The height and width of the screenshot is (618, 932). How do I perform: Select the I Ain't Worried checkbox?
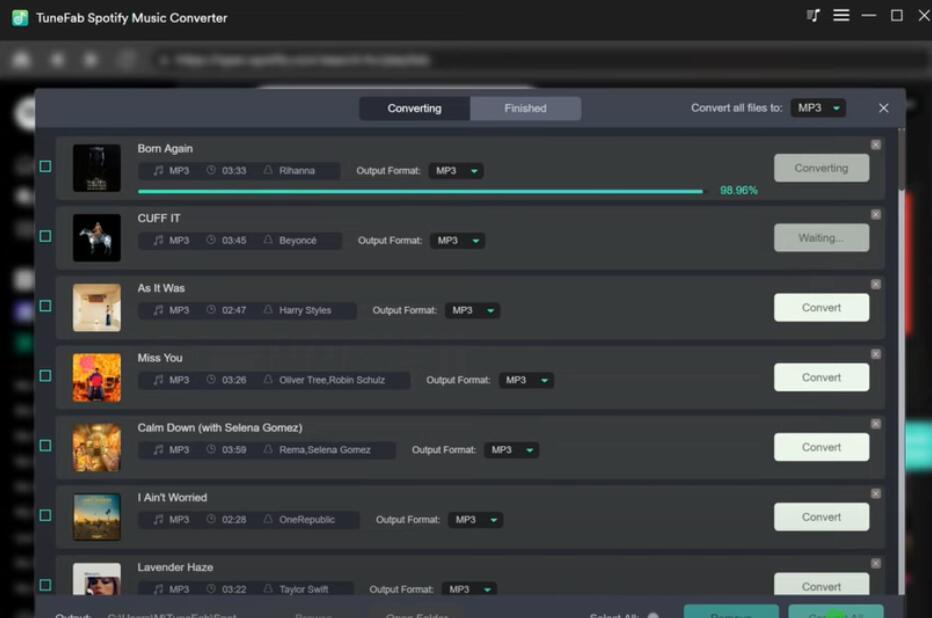tap(45, 516)
